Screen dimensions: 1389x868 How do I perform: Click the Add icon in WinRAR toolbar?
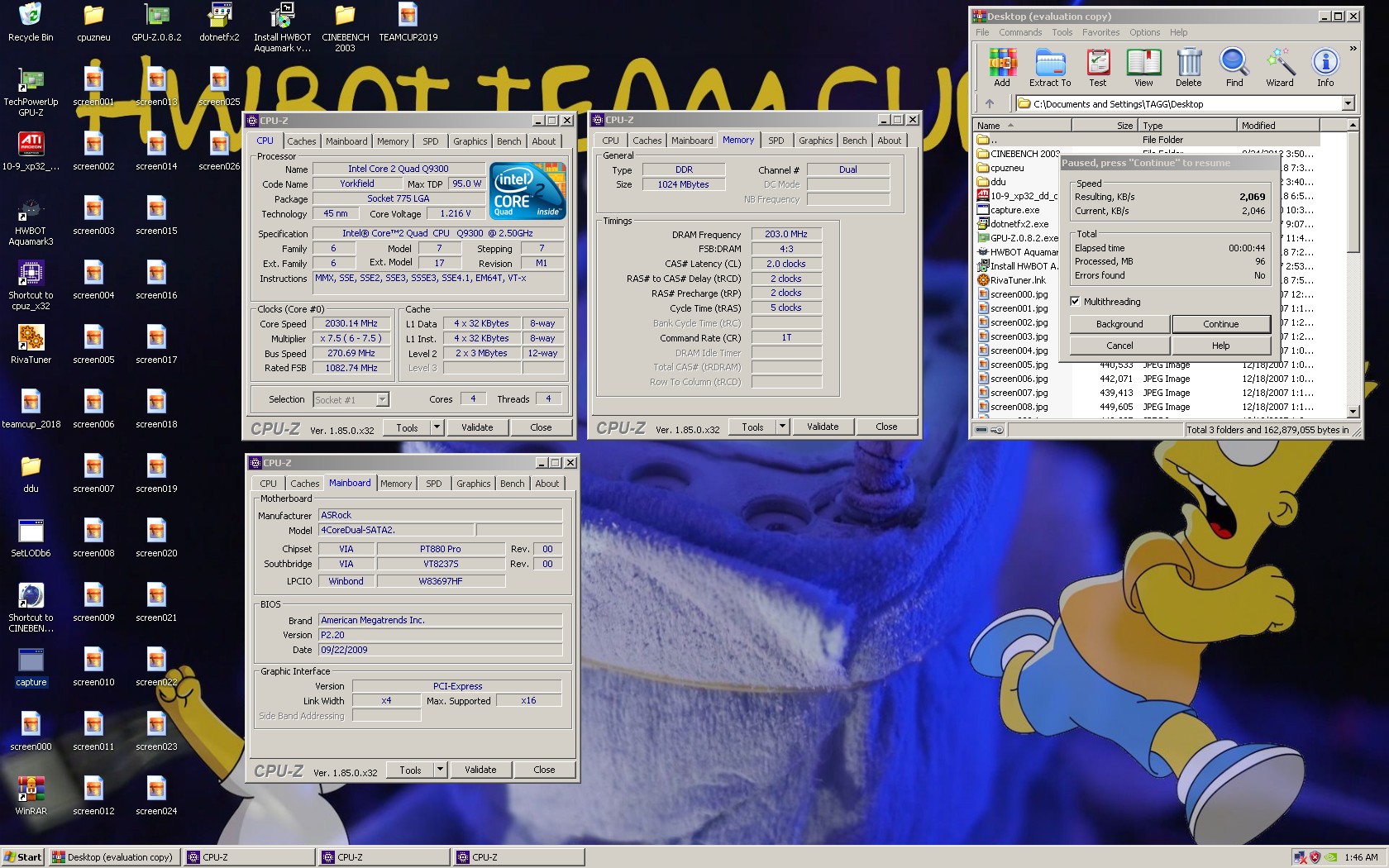1001,67
